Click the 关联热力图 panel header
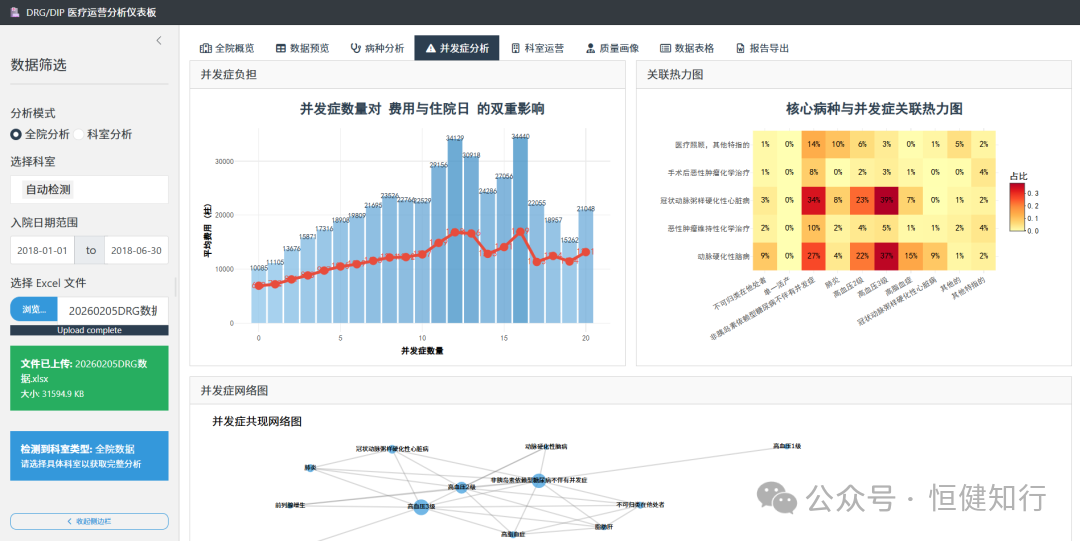 [x=854, y=74]
